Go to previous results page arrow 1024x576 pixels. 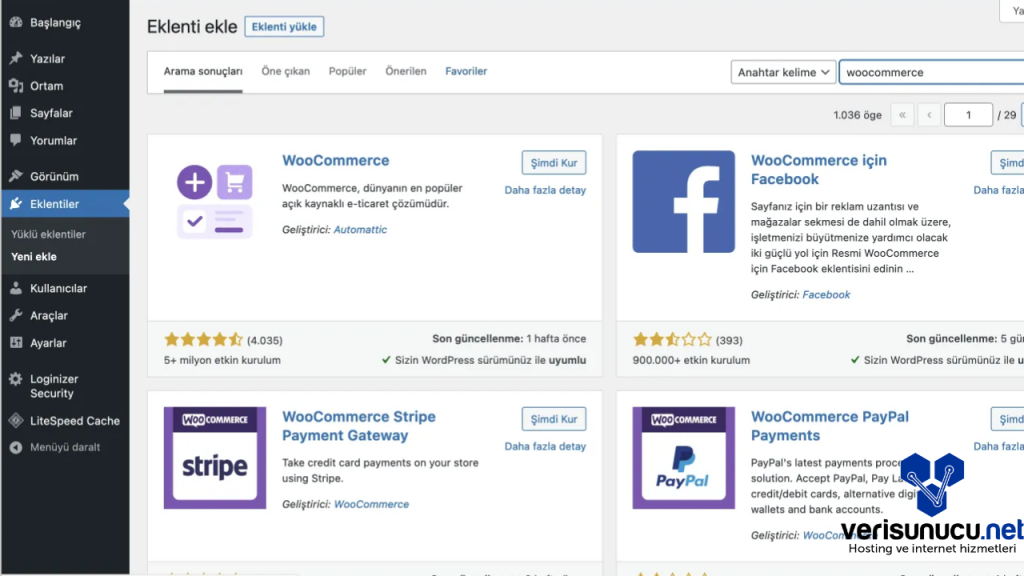[x=929, y=115]
